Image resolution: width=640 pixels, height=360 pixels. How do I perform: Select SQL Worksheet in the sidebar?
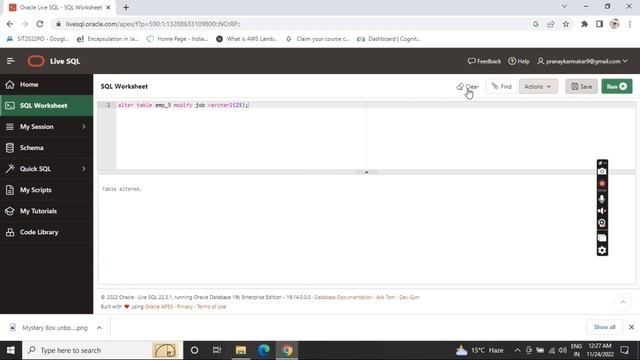click(x=47, y=106)
